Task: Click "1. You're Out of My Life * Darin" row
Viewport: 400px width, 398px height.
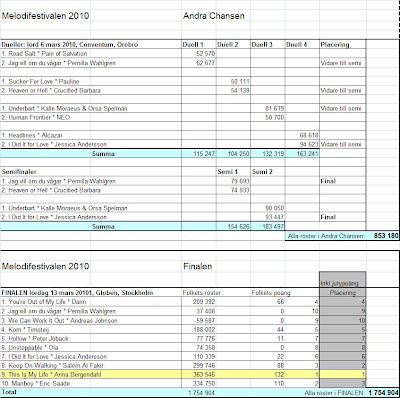Action: [44, 302]
